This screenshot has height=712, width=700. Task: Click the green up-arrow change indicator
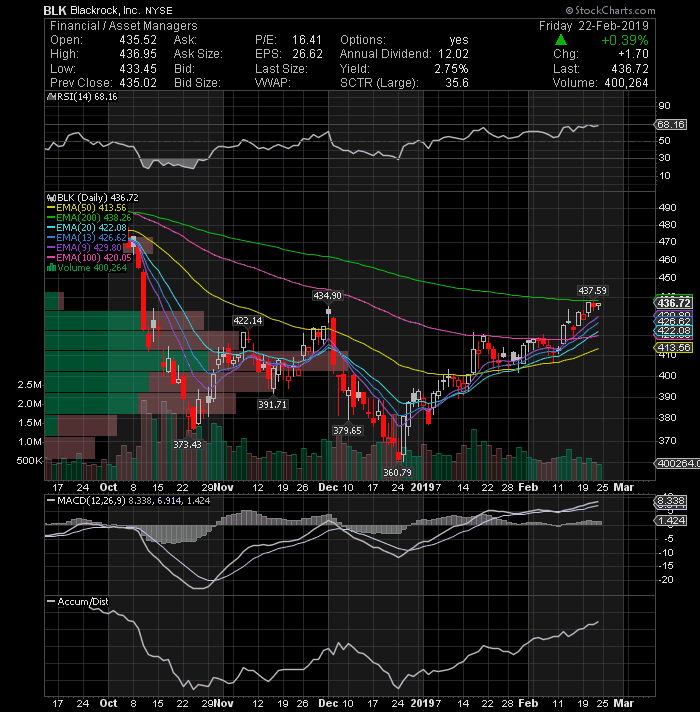click(561, 40)
